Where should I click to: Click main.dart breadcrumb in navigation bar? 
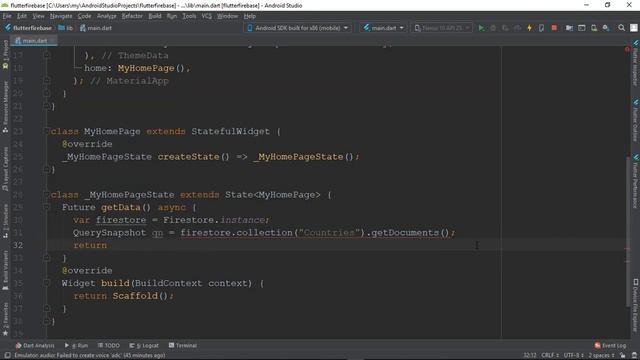tap(96, 28)
